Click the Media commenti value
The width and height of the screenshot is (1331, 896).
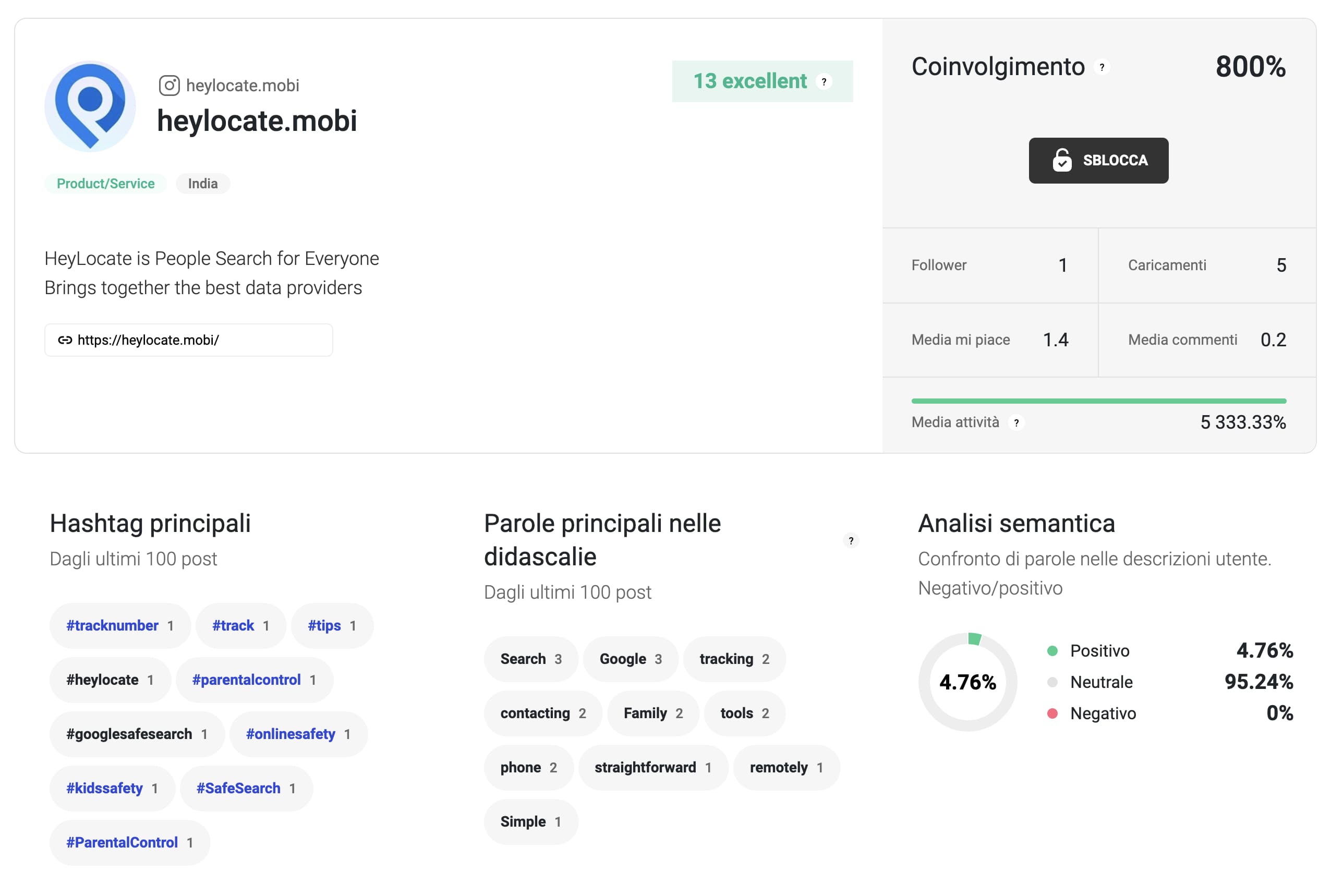1273,340
